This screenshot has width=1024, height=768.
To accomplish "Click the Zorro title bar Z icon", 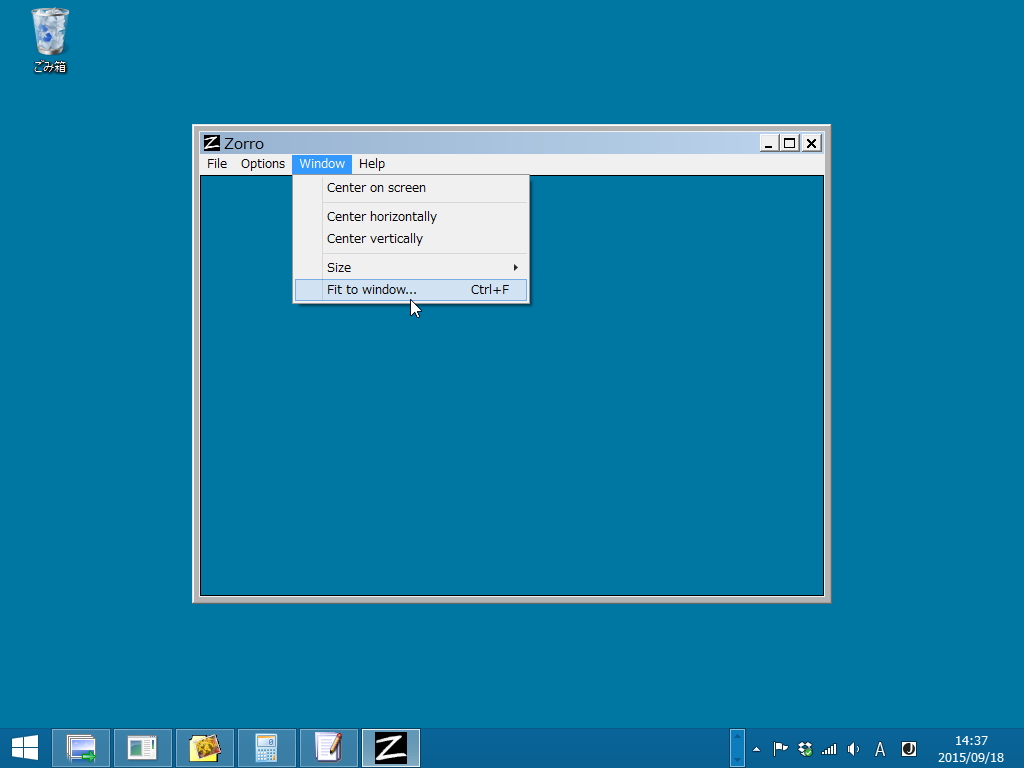I will 212,143.
